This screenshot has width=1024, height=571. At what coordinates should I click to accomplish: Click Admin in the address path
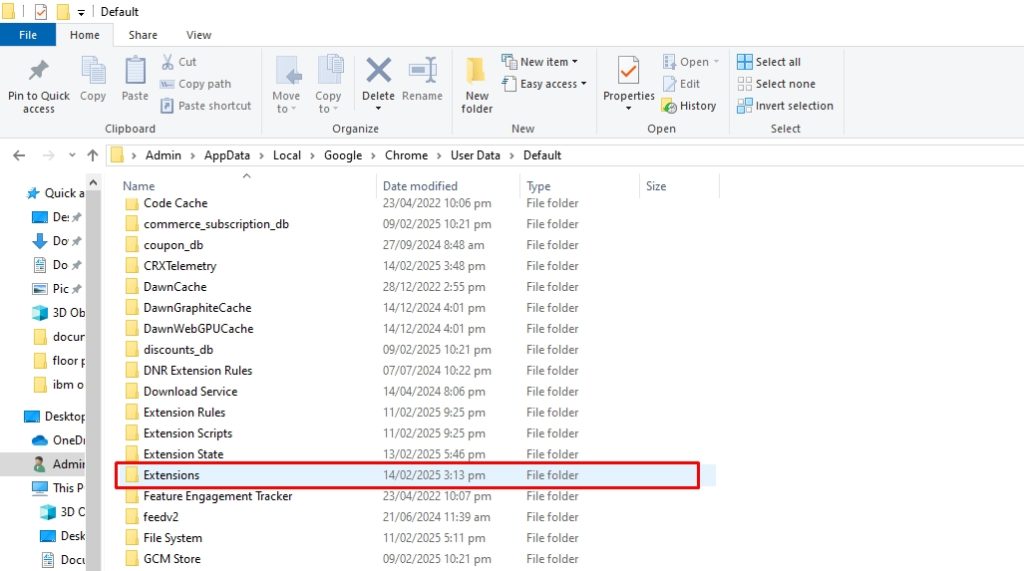(163, 155)
